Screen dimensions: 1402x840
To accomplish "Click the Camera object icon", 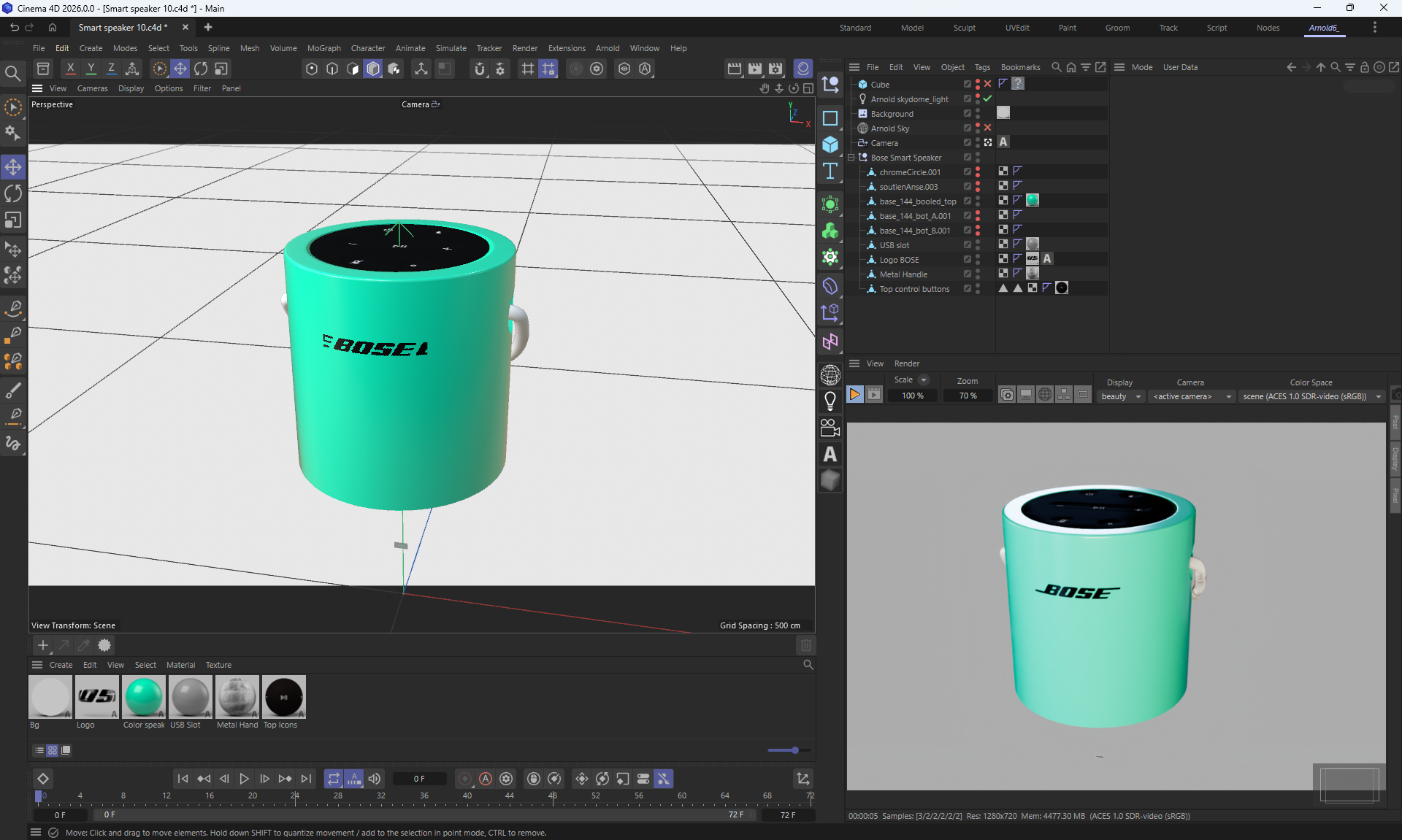I will (830, 428).
